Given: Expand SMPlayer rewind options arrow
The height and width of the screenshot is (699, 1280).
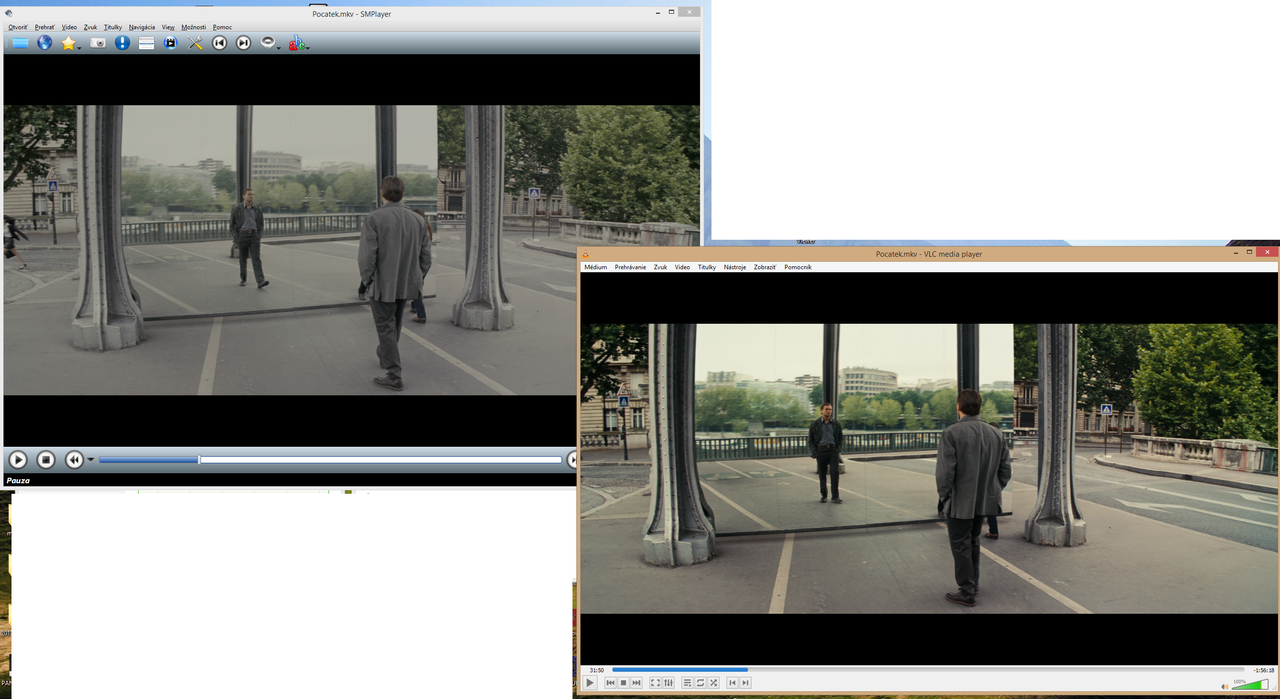Looking at the screenshot, I should tap(91, 460).
